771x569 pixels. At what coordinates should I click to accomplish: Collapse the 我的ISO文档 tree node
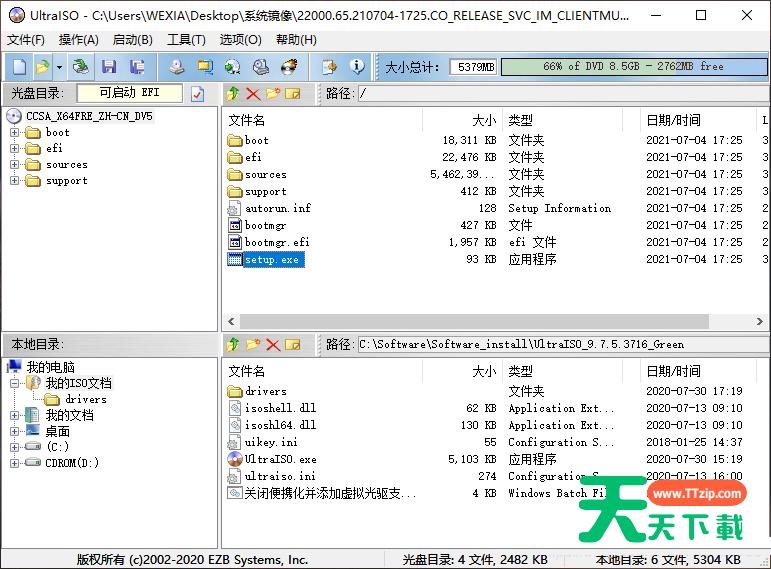coord(15,383)
